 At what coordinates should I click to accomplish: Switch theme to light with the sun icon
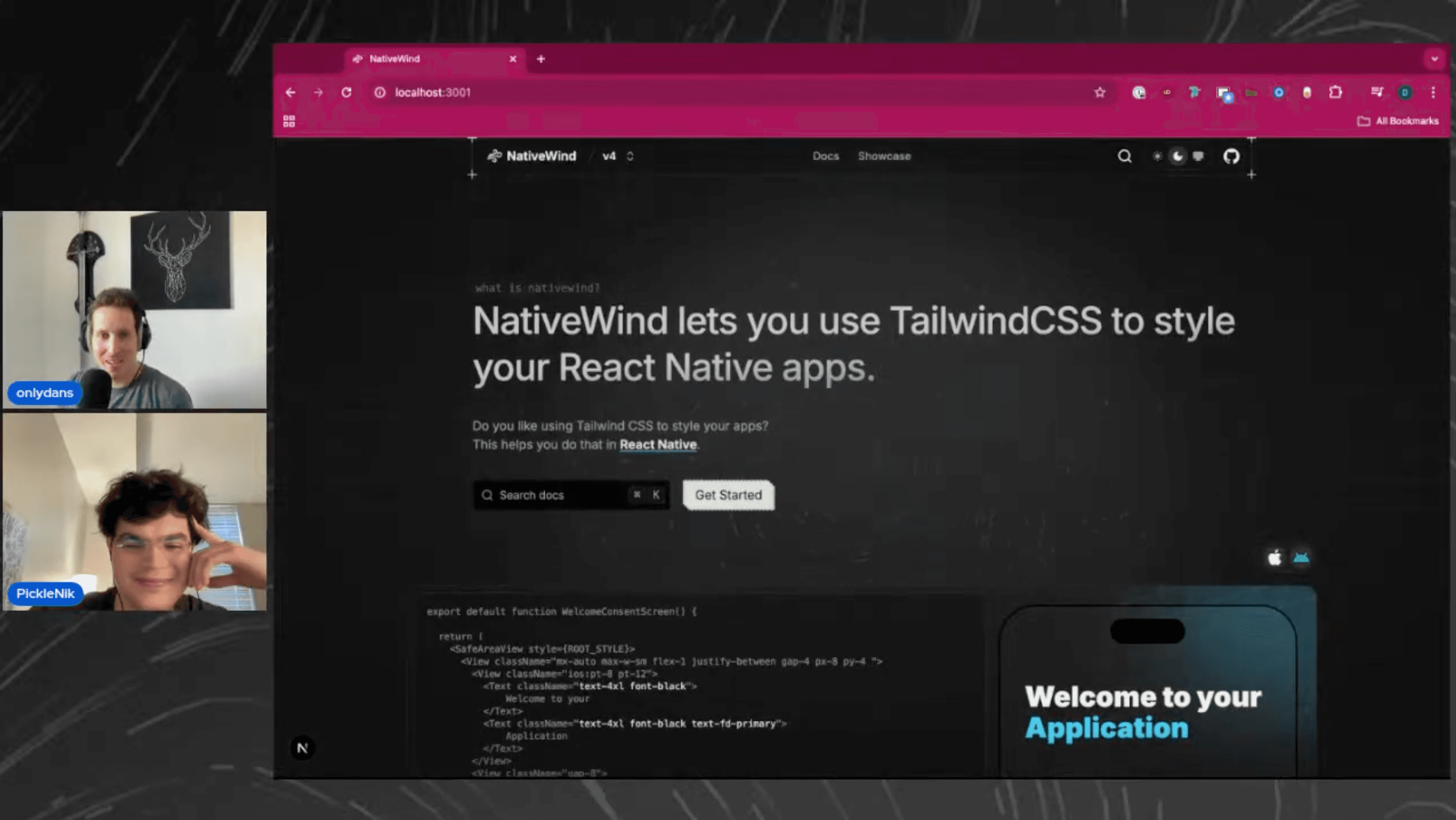coord(1157,157)
